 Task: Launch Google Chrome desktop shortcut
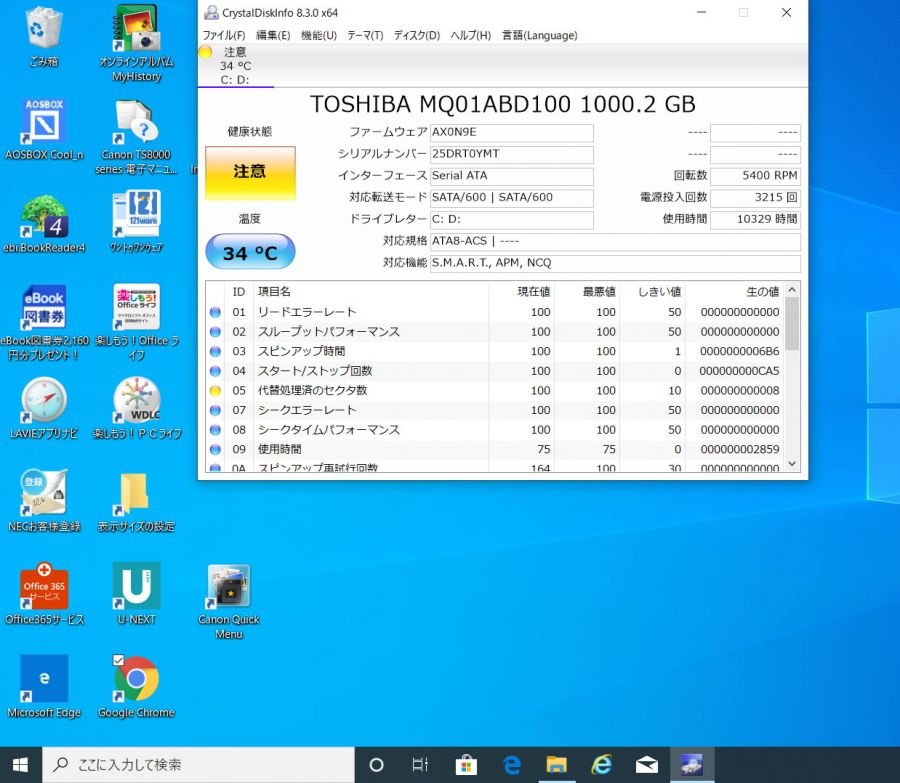click(136, 687)
